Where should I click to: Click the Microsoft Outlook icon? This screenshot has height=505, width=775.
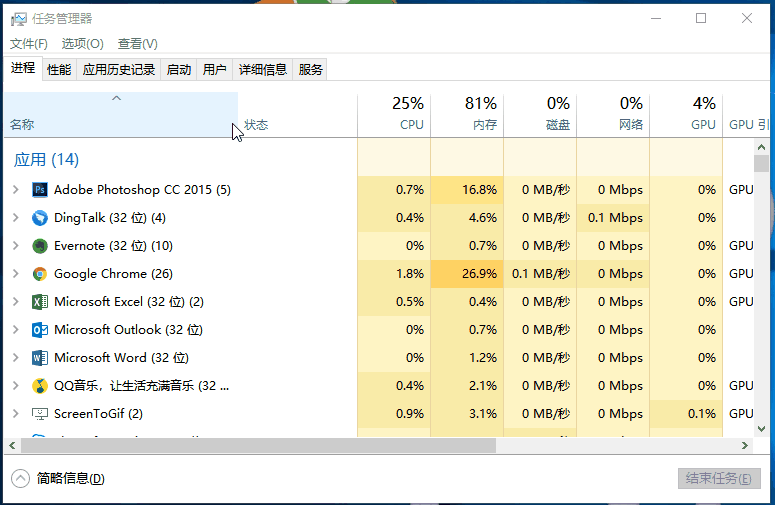click(40, 330)
